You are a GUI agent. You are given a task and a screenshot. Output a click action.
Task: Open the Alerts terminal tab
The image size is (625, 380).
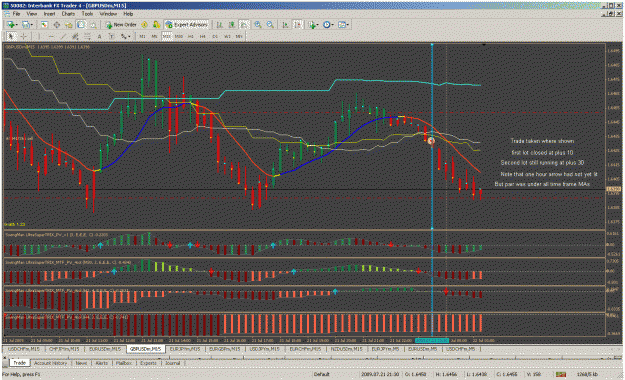[102, 363]
